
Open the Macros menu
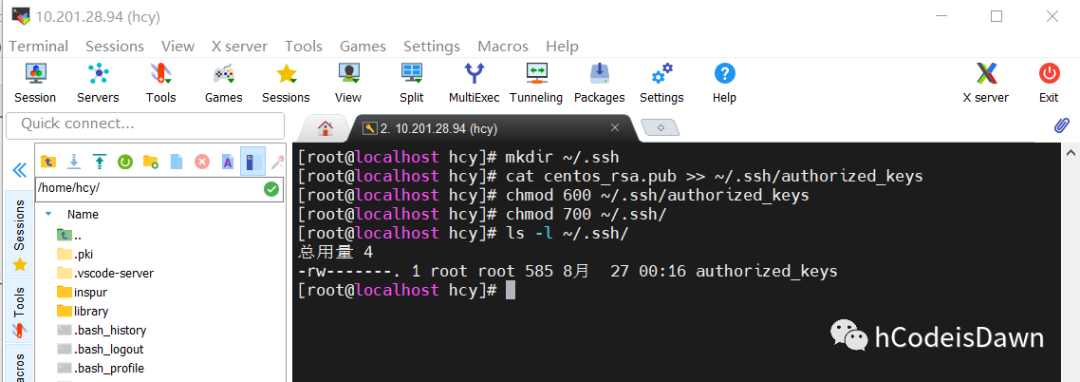point(503,46)
